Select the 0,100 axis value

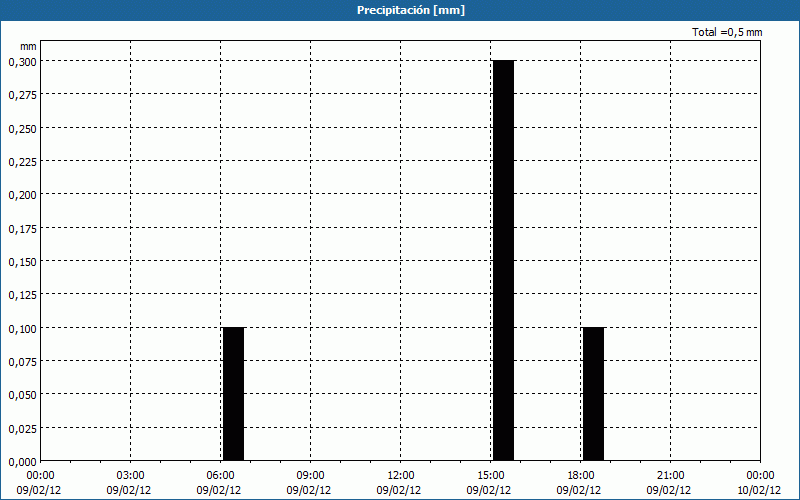coord(22,329)
